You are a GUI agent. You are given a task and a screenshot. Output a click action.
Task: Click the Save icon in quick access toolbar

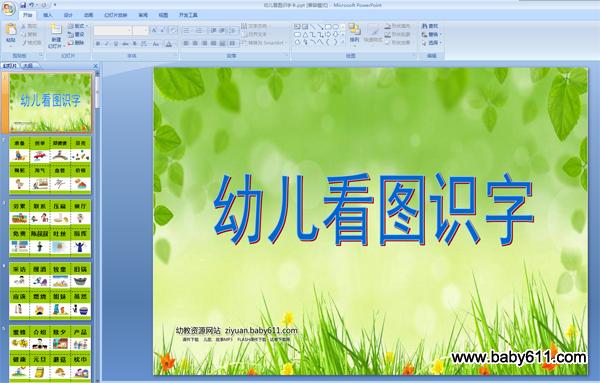click(23, 5)
